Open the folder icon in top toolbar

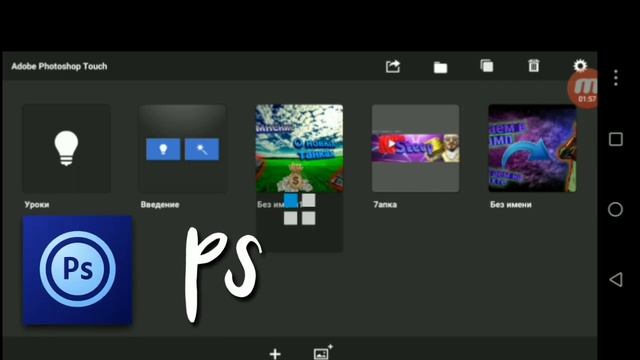tap(440, 67)
